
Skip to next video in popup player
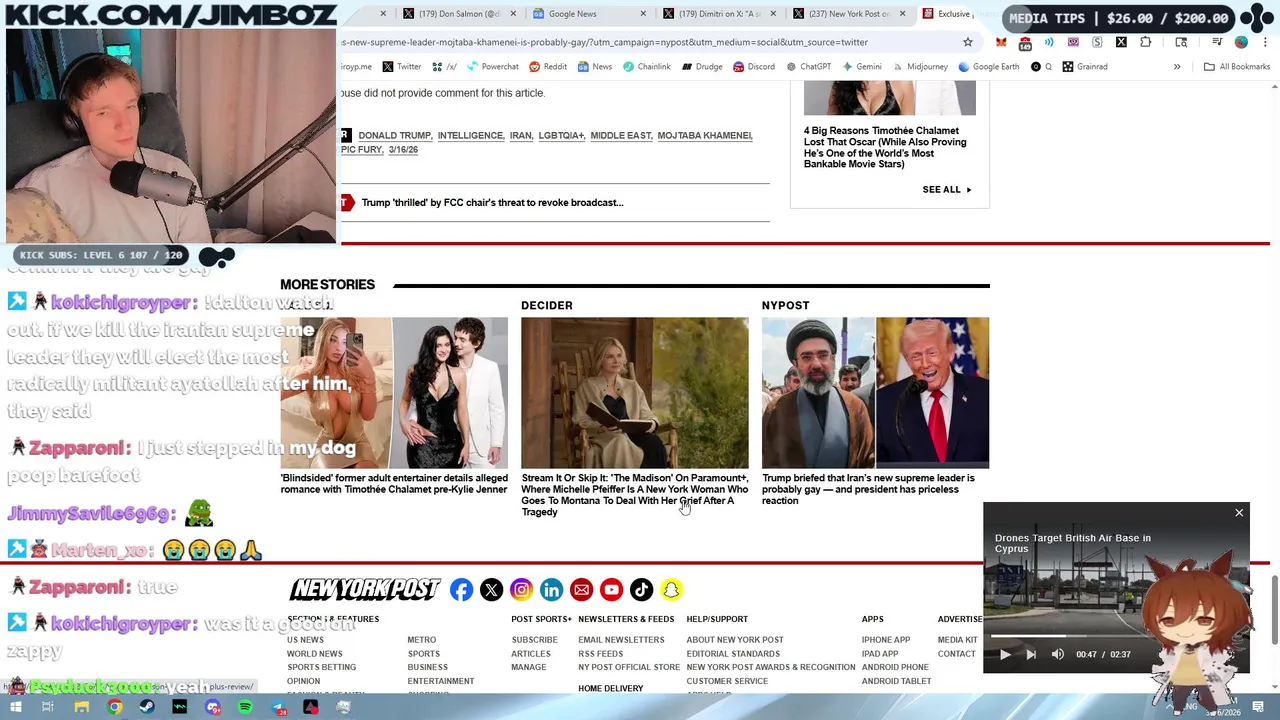pos(1031,655)
